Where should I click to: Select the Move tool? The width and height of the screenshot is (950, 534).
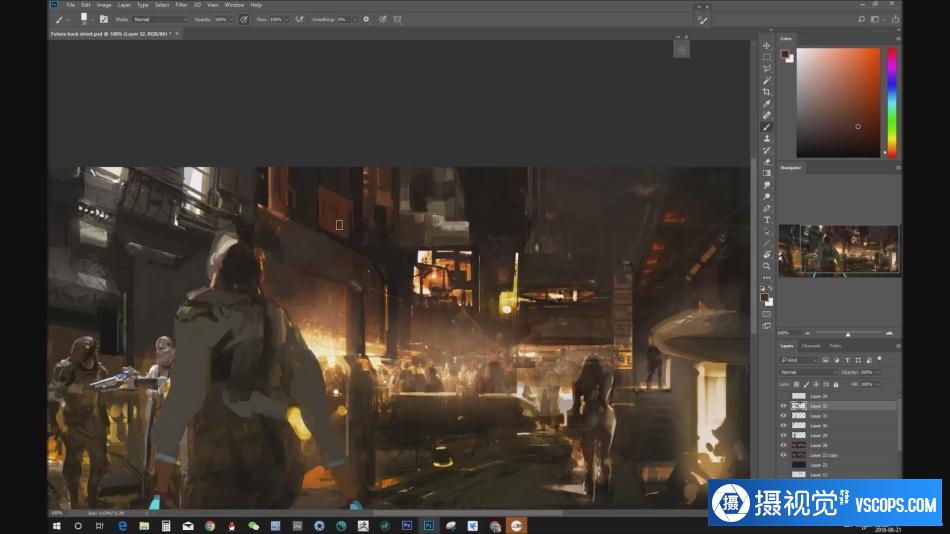pos(766,45)
